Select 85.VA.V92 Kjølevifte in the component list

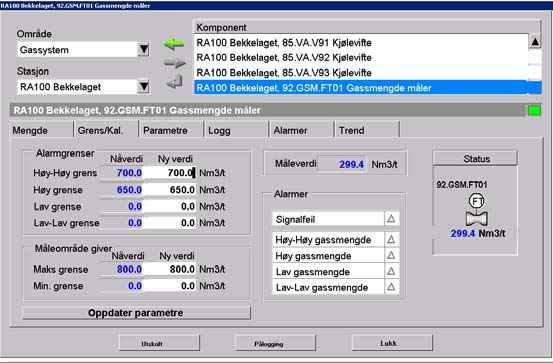361,58
